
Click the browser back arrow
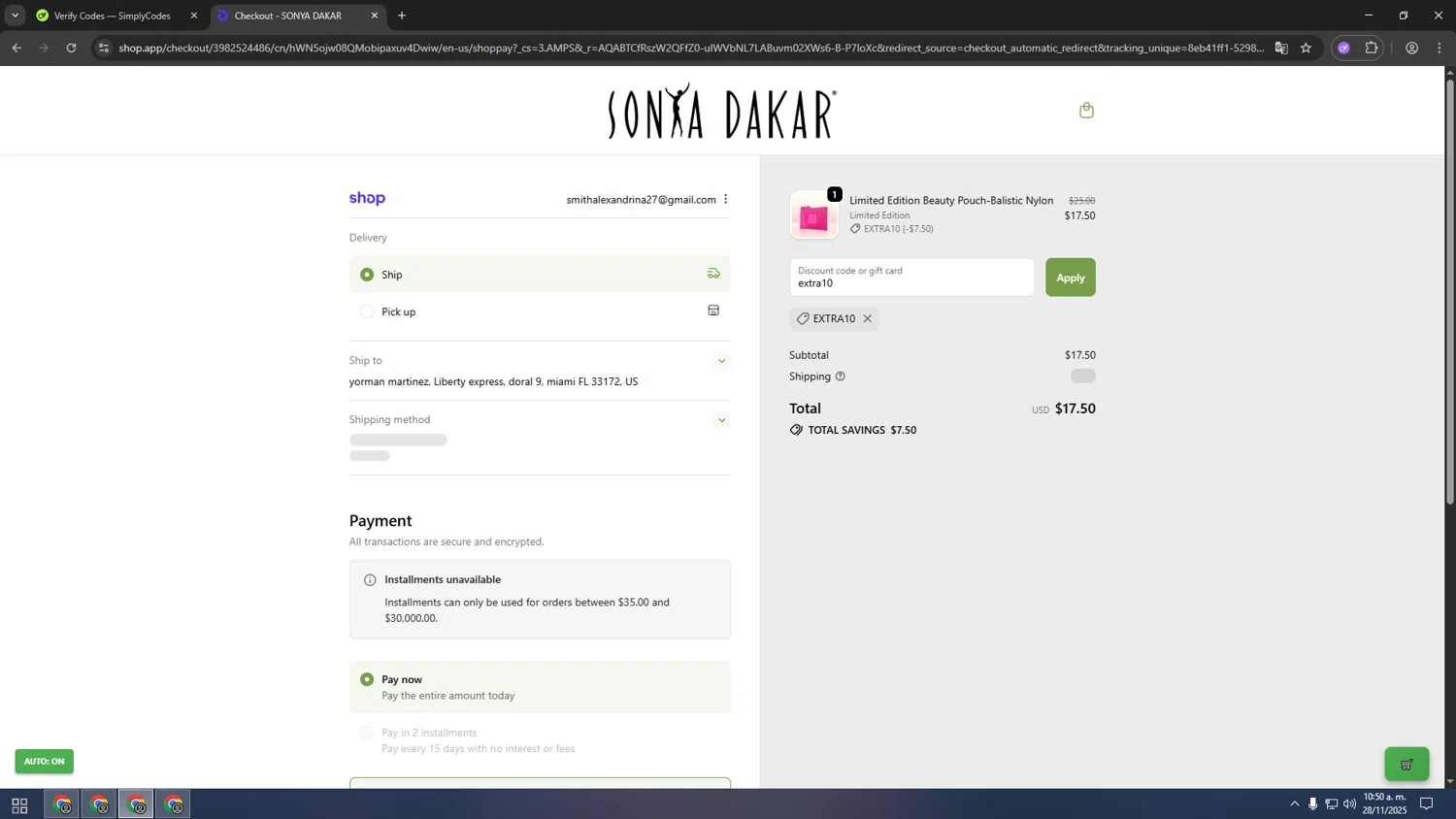17,48
